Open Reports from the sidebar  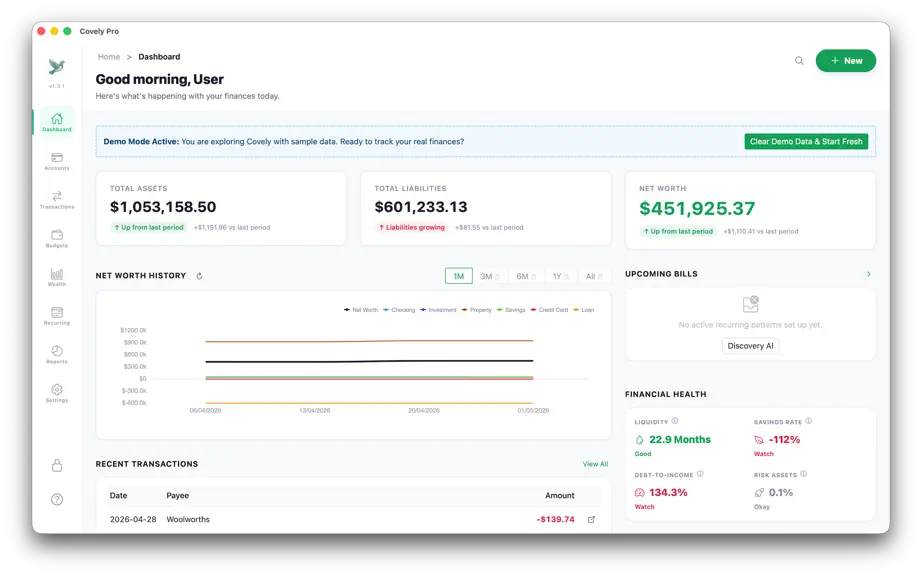click(57, 354)
